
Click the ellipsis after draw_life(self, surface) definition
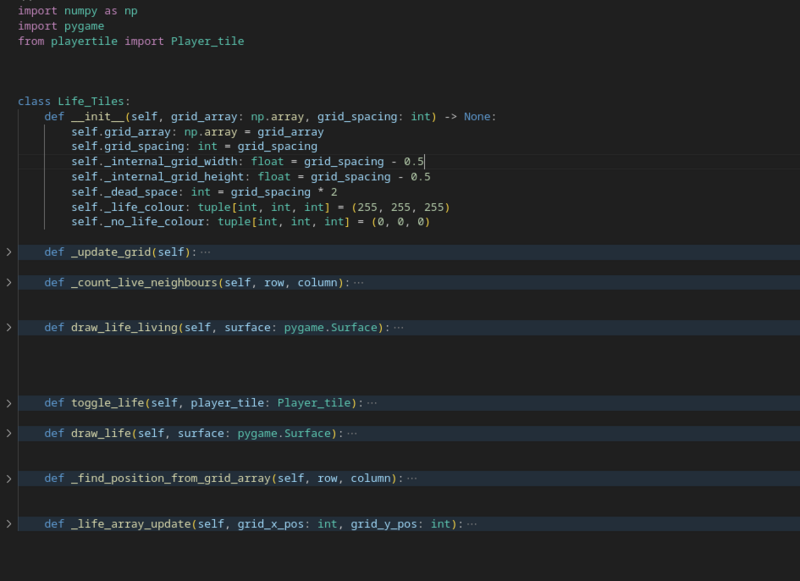(x=352, y=434)
